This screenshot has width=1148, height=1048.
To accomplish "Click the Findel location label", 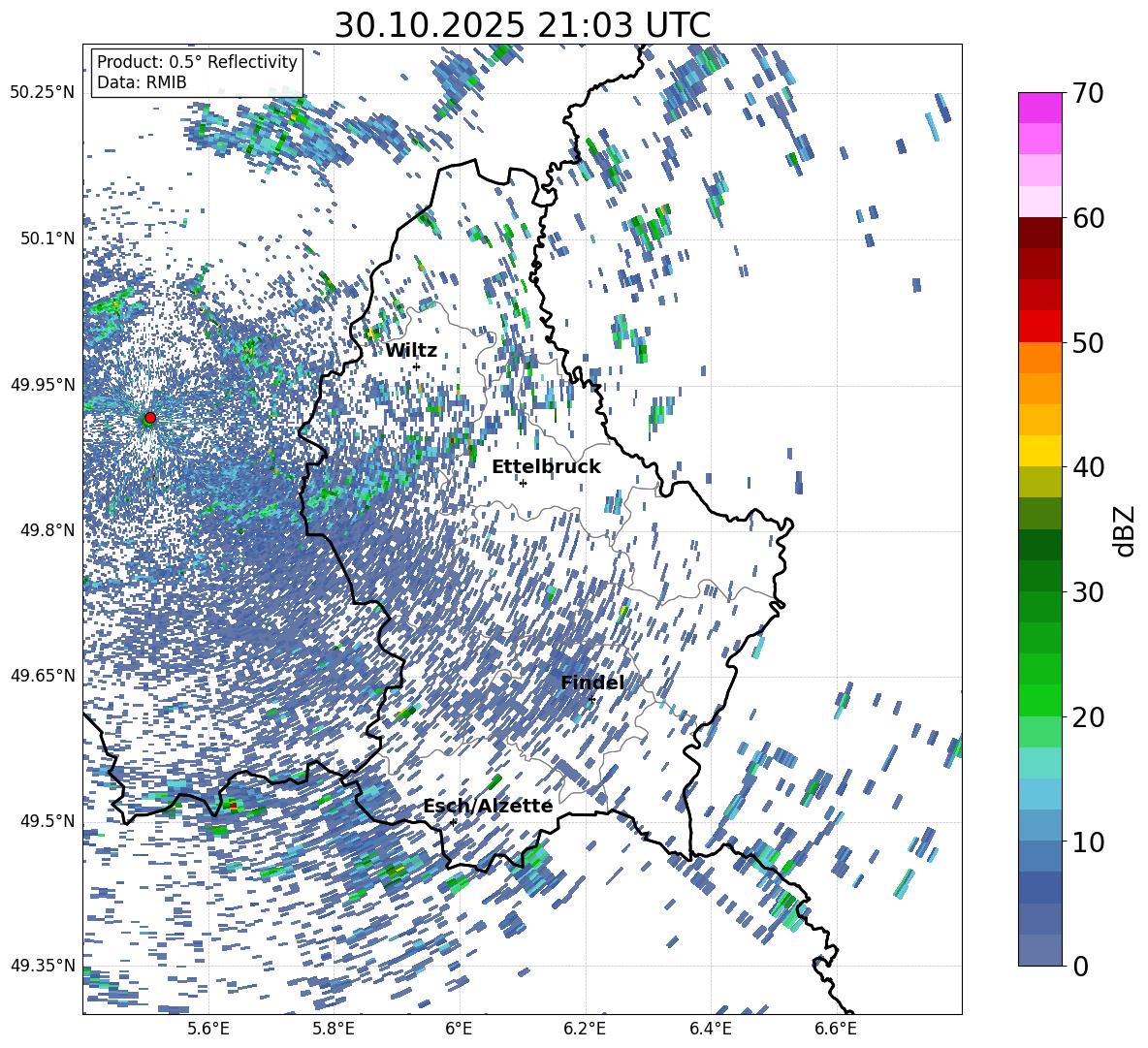I will point(592,683).
